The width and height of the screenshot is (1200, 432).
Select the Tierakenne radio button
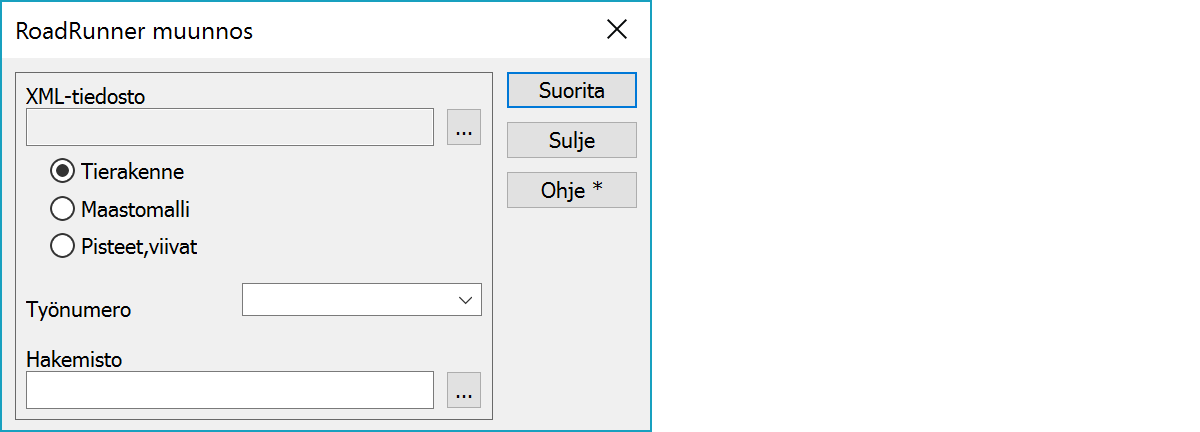coord(62,172)
